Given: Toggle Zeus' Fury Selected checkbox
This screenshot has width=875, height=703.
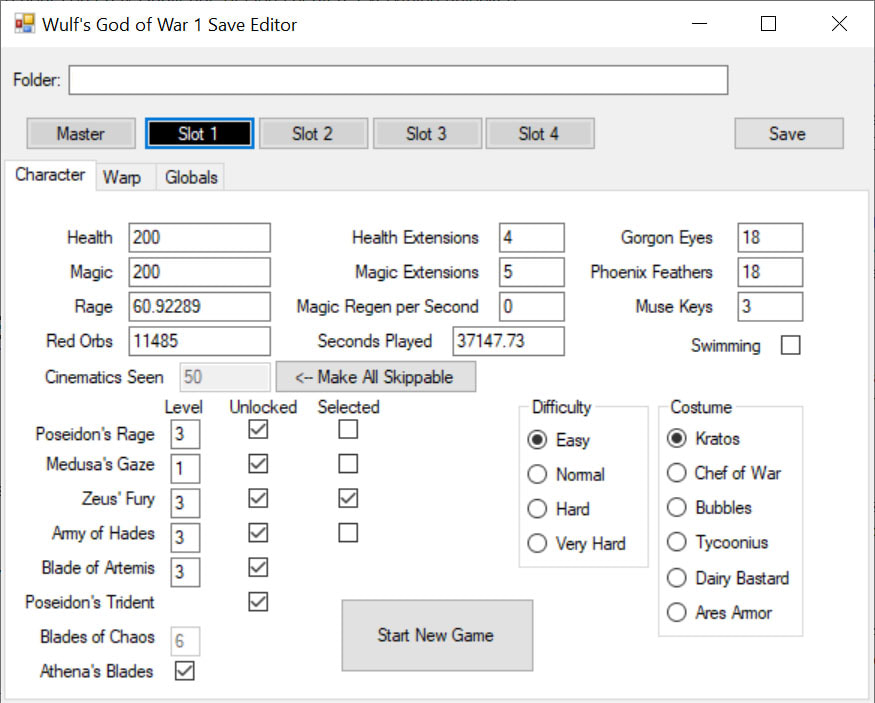Looking at the screenshot, I should click(x=348, y=498).
